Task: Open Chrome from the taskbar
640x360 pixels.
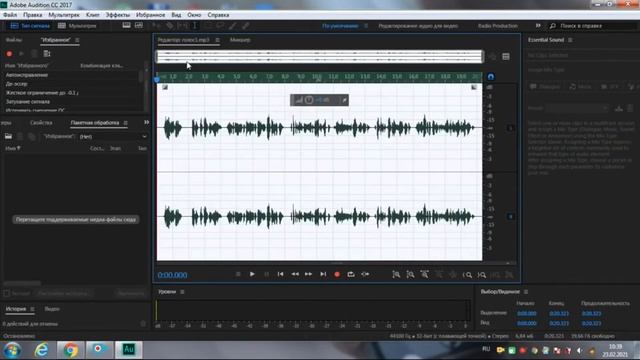Action: click(70, 350)
